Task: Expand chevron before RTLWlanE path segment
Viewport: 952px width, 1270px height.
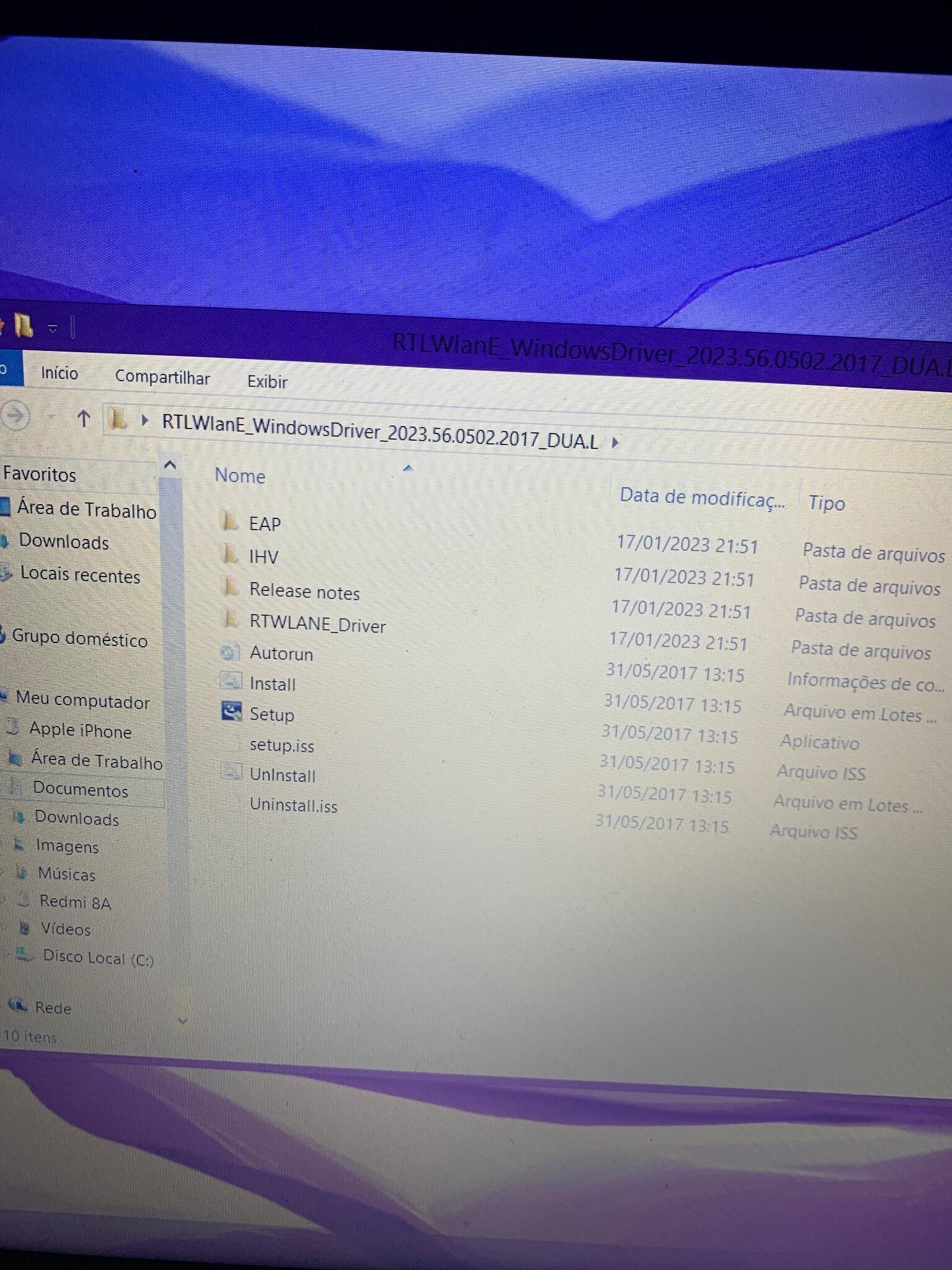Action: tap(145, 421)
